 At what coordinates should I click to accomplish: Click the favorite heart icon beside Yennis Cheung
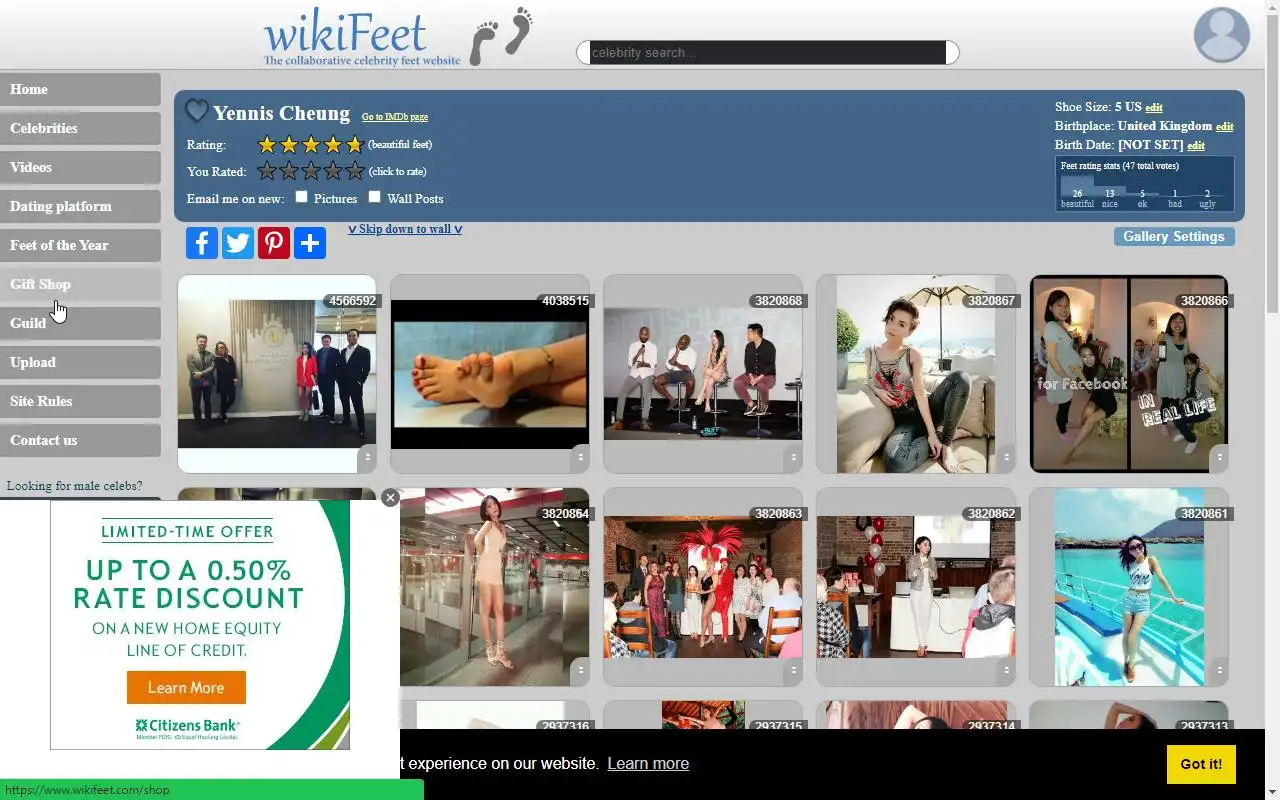197,111
